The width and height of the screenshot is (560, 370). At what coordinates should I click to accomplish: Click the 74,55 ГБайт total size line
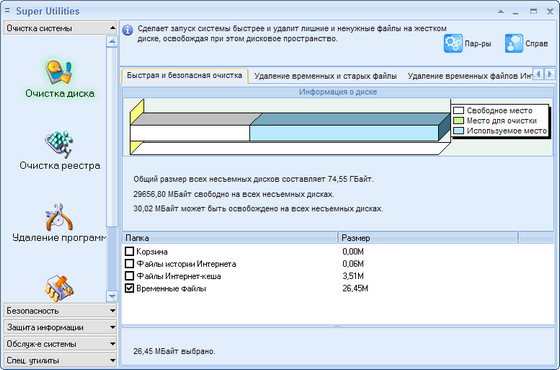[x=253, y=179]
